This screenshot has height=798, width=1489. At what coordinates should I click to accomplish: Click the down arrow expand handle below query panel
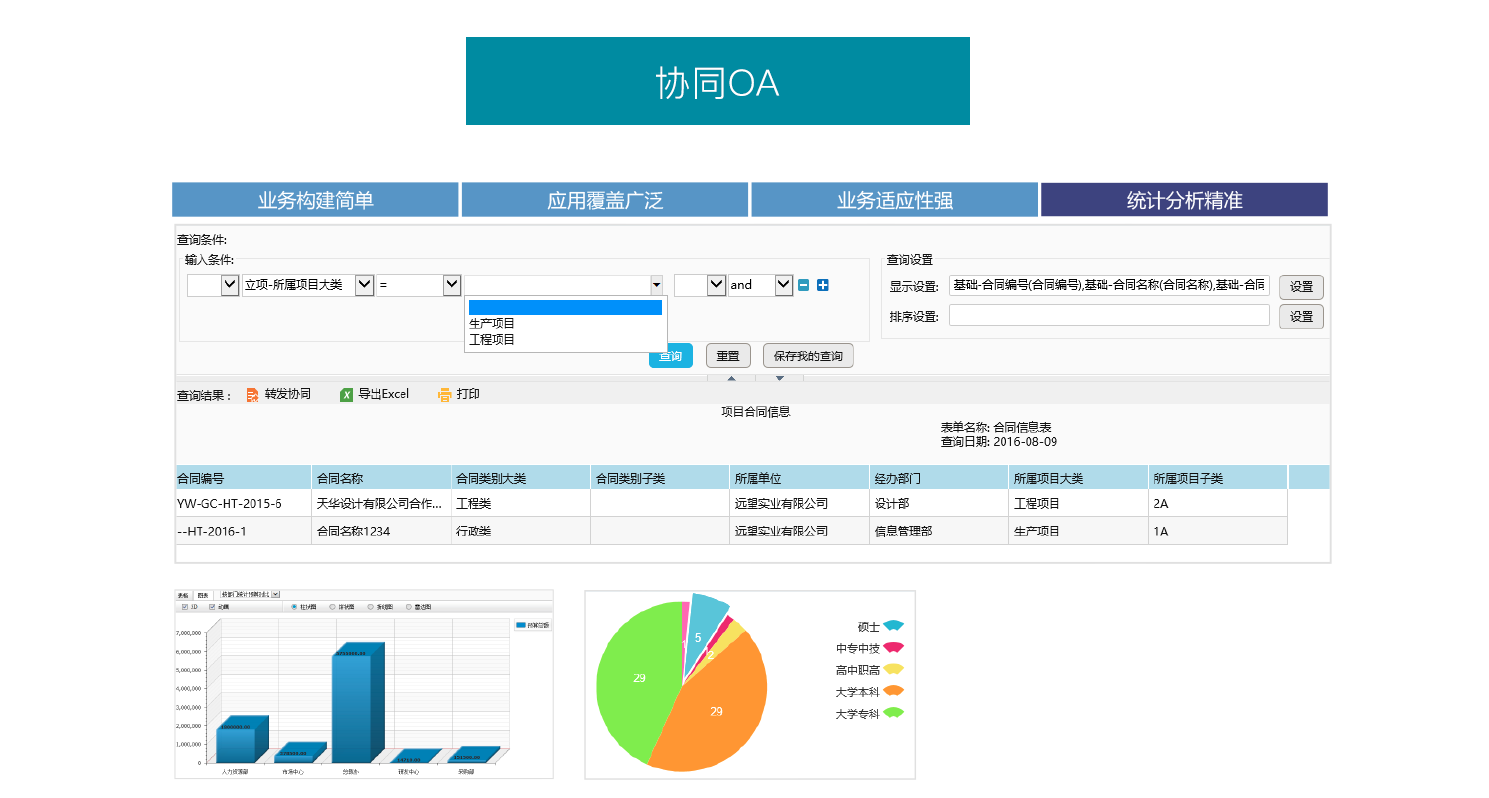[780, 378]
